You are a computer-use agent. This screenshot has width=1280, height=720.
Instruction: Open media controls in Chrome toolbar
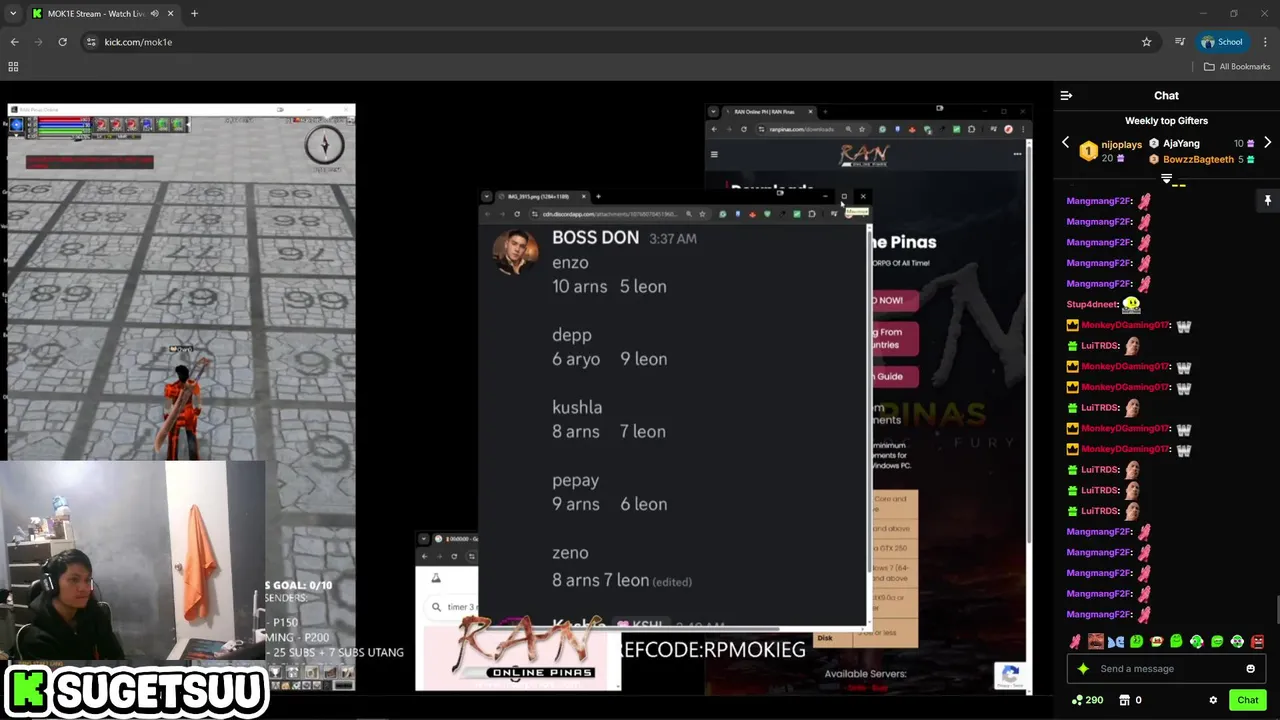[1180, 42]
